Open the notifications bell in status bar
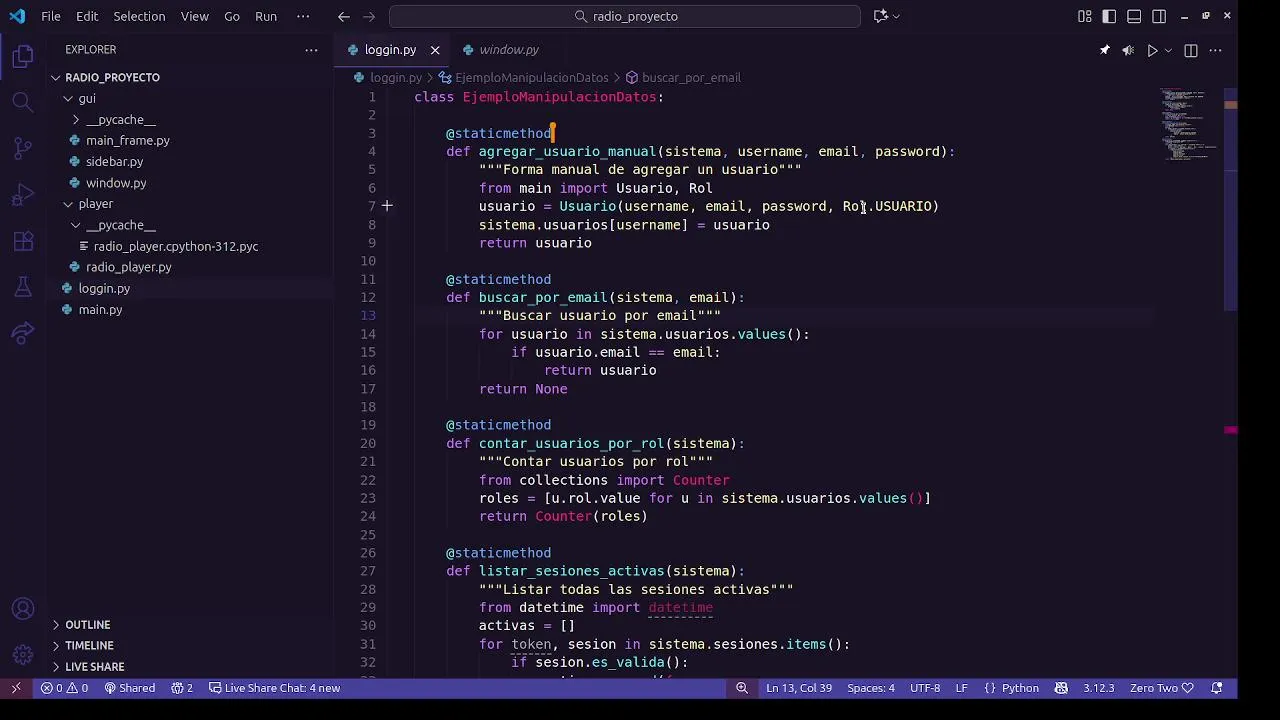The image size is (1280, 720). click(x=1217, y=688)
